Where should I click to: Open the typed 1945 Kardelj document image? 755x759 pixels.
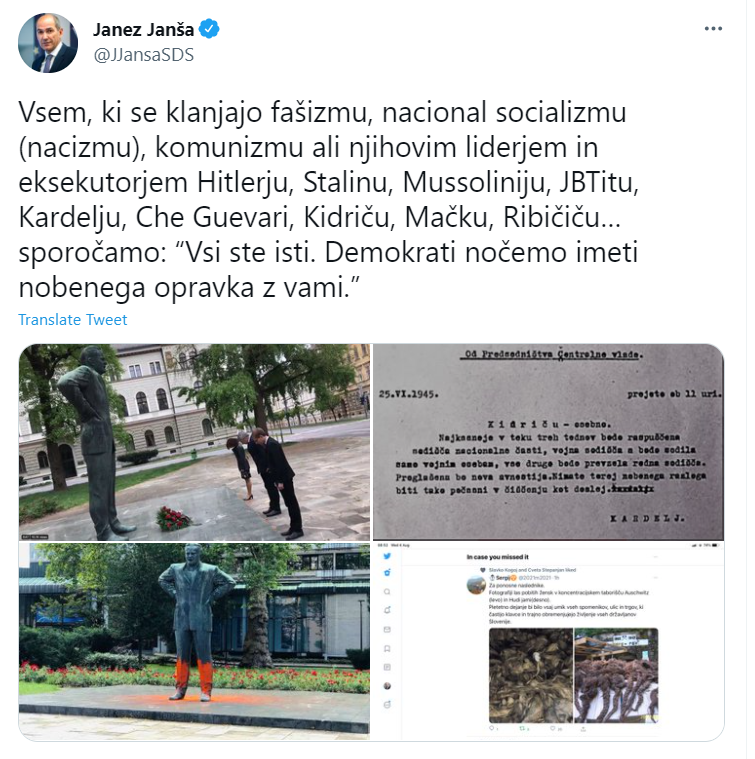(x=548, y=442)
